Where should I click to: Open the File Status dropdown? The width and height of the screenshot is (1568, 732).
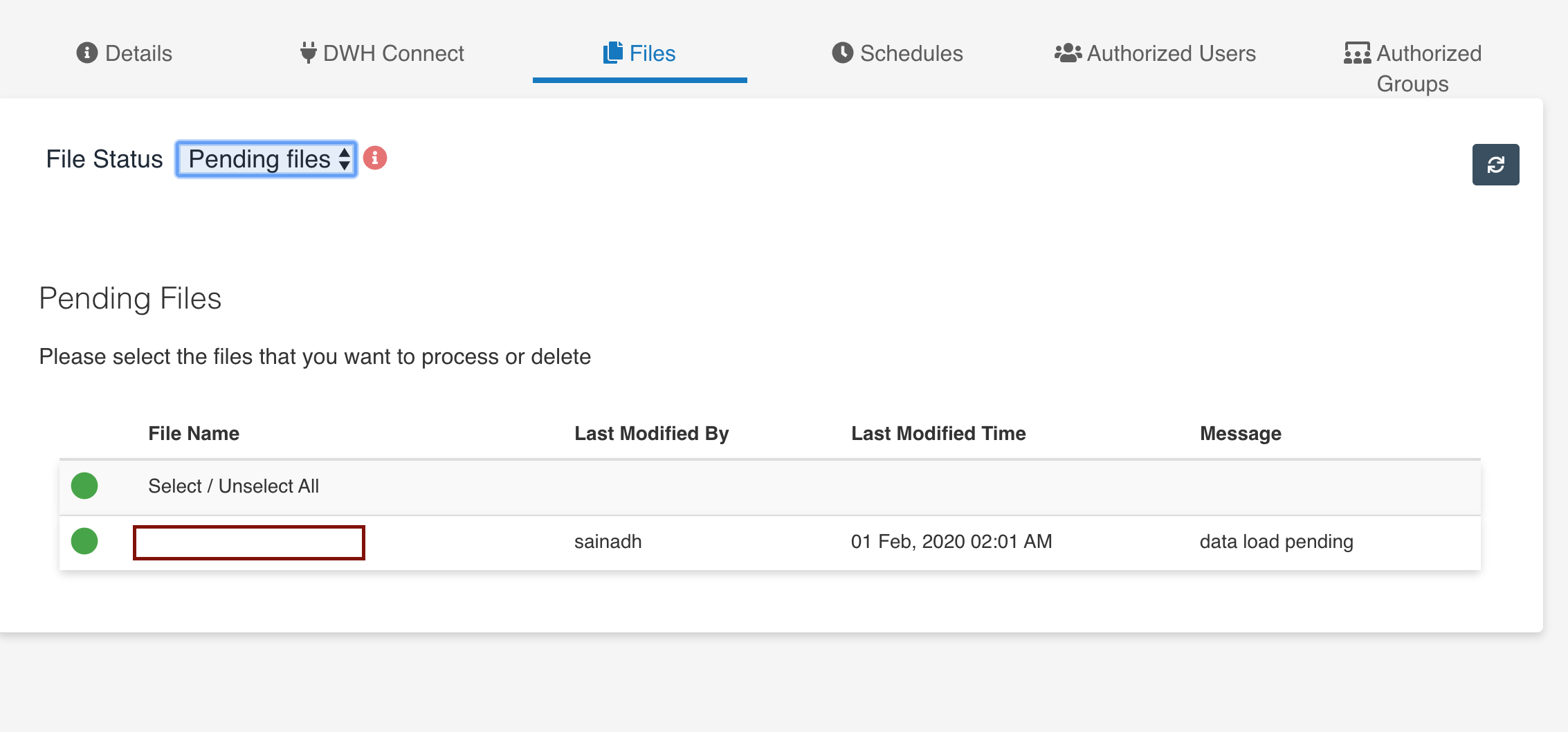point(266,158)
